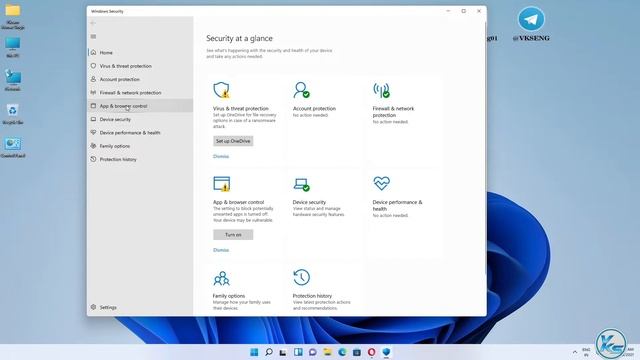Go to Device performance & health sidebar entry

tap(140, 133)
